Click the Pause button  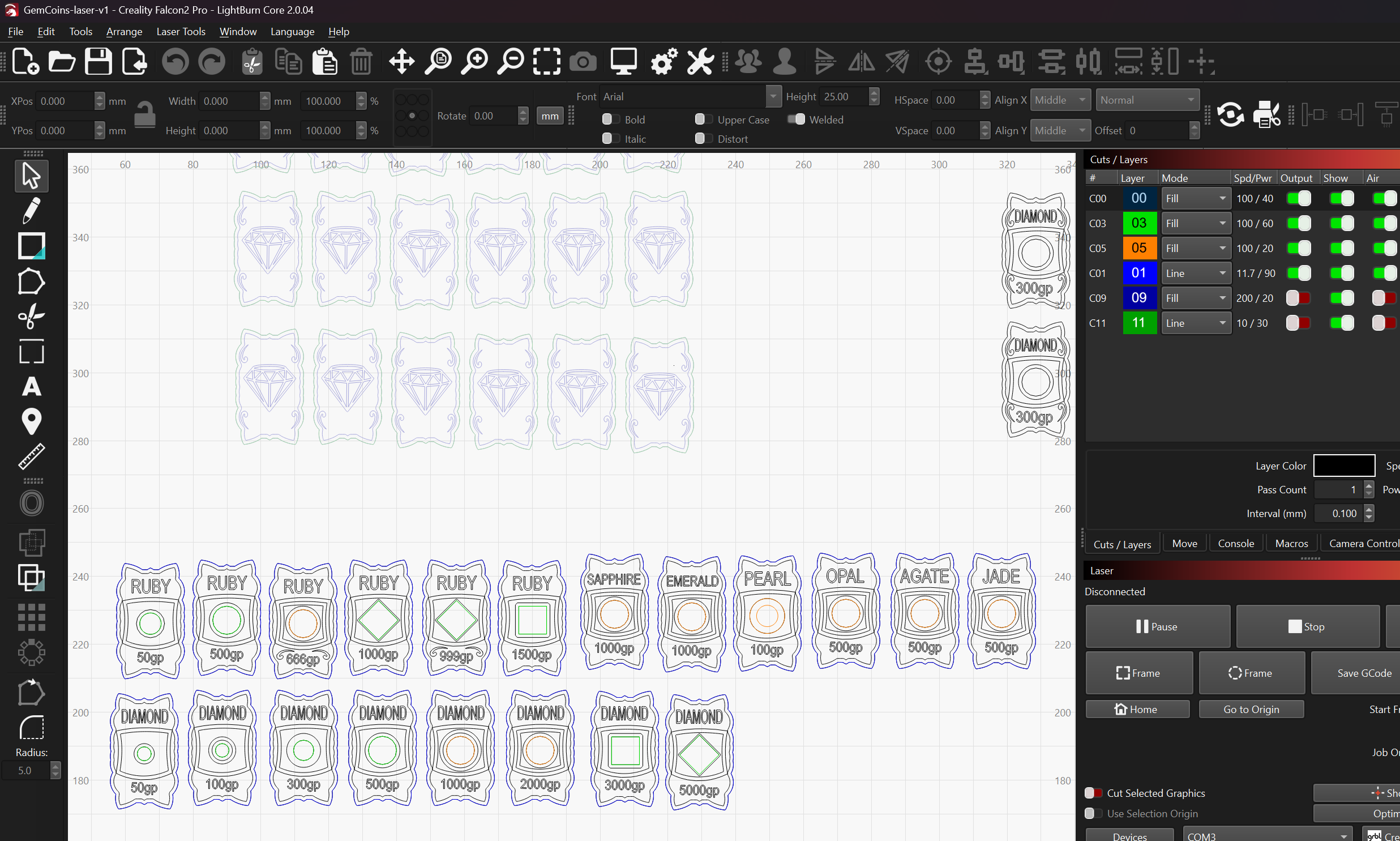1158,626
